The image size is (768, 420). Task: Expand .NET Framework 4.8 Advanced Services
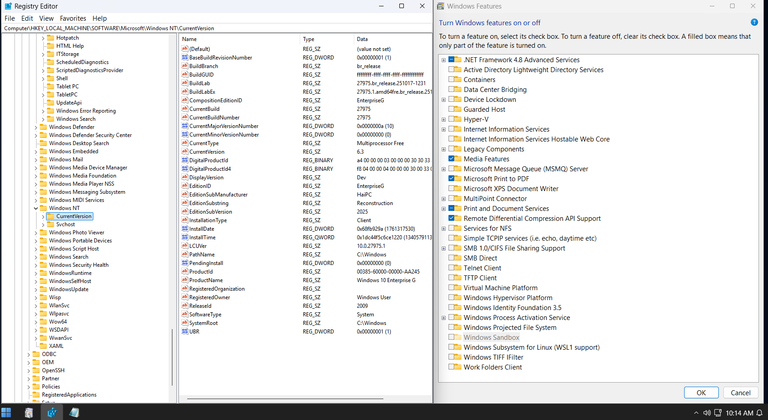(x=444, y=60)
